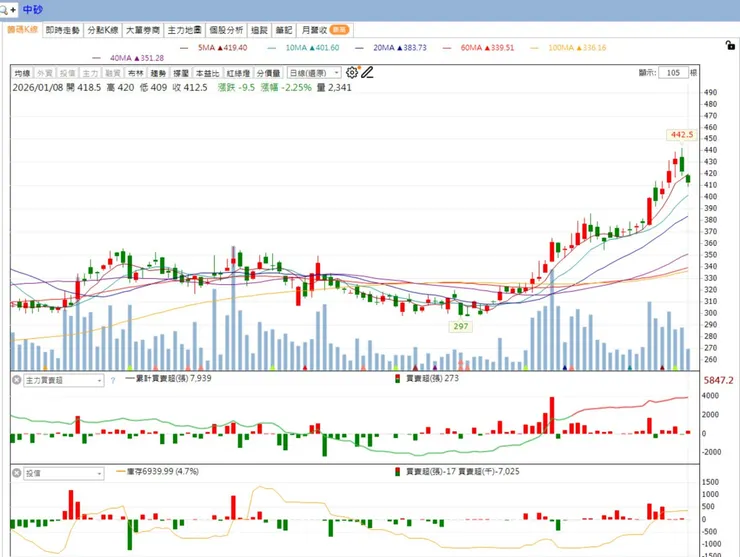The image size is (740, 557).
Task: Close the 主力買賣超 indicator panel
Action: (x=17, y=380)
